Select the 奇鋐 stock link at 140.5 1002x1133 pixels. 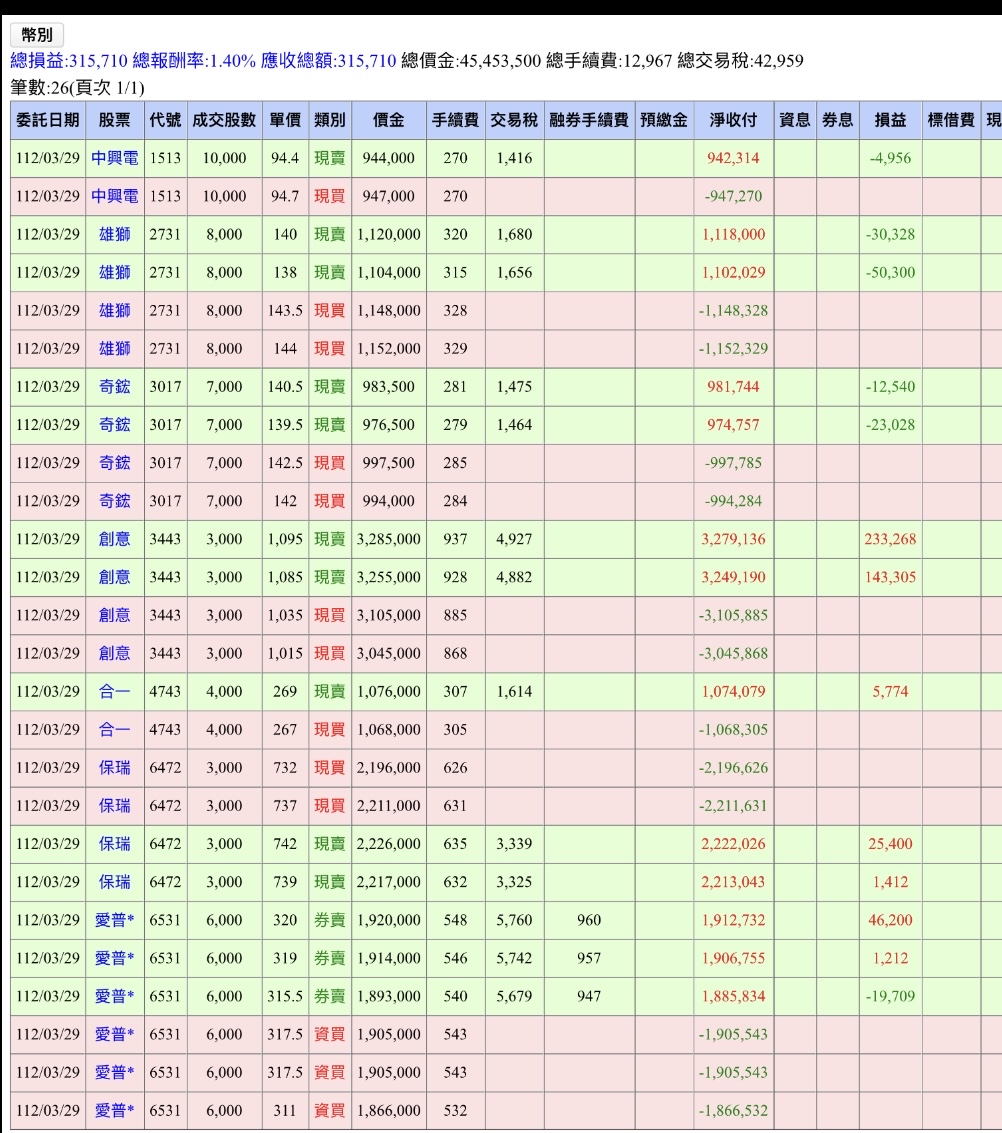tap(114, 387)
